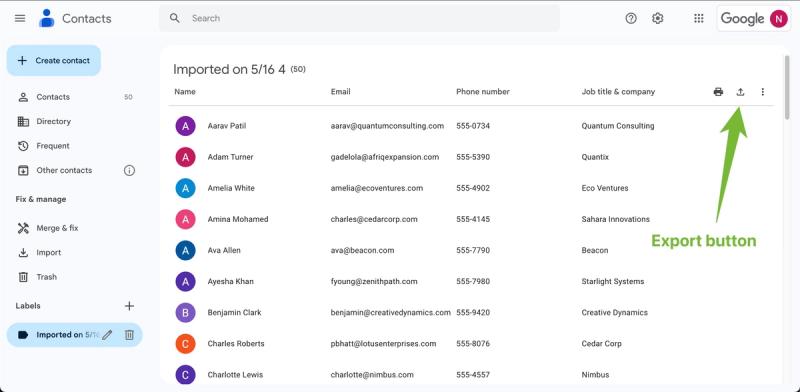Click Amina Mohamed's avatar
800x392 pixels.
click(x=185, y=219)
